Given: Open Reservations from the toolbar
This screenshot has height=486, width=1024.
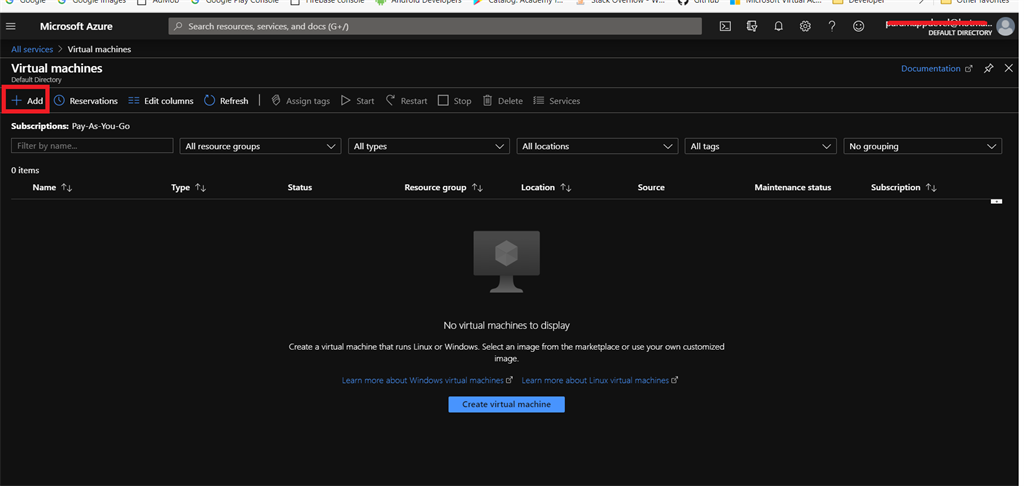Looking at the screenshot, I should 86,101.
